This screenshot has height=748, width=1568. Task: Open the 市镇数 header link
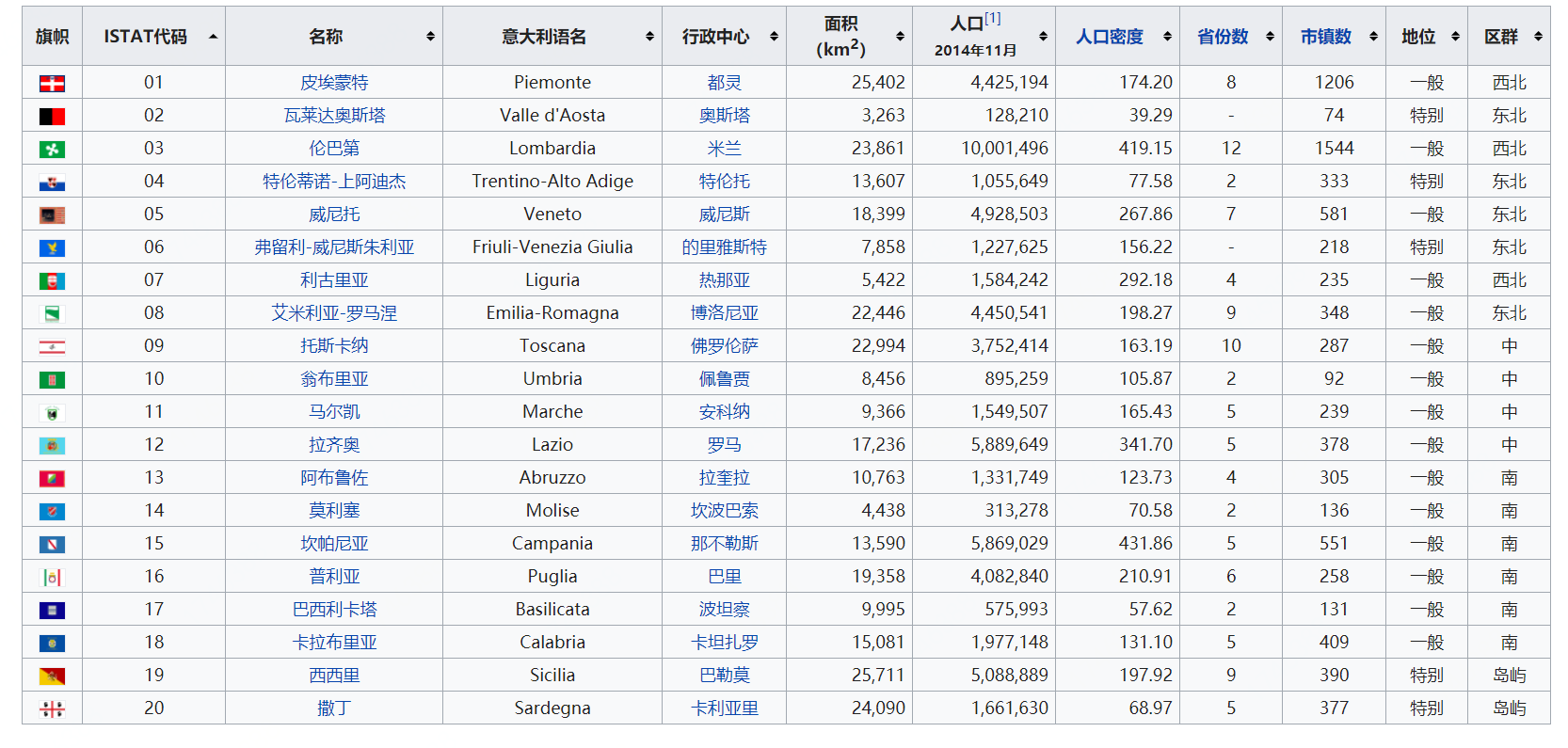click(x=1326, y=37)
